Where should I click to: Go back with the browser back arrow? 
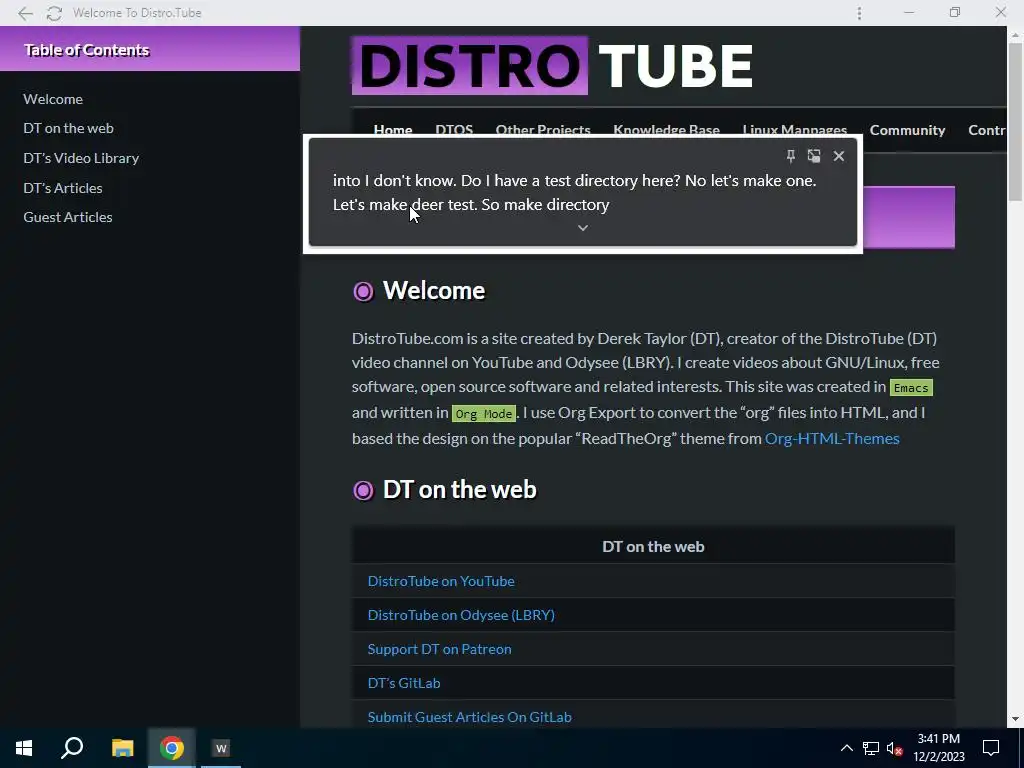(x=25, y=13)
